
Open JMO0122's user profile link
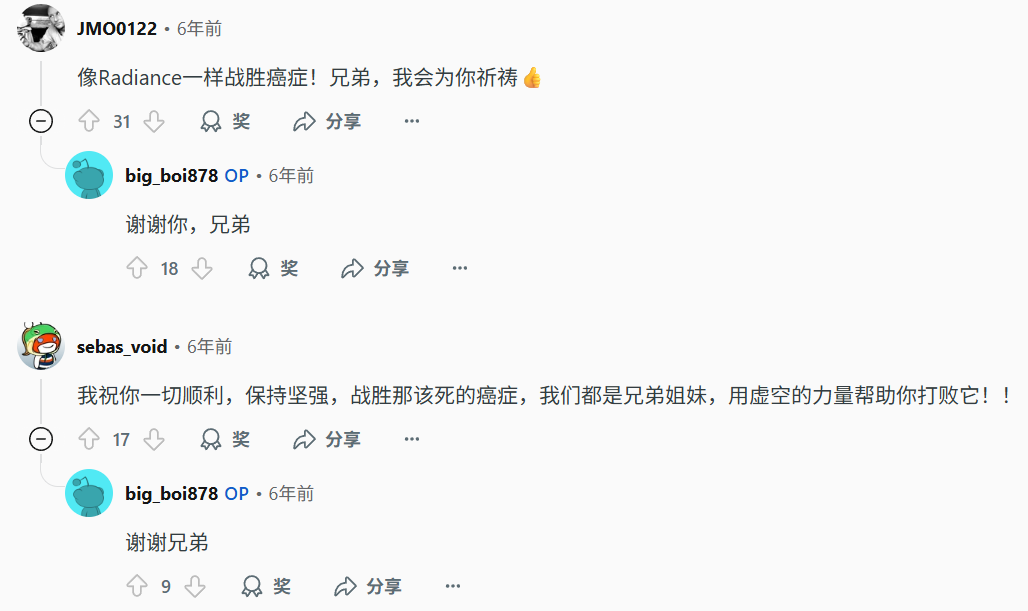coord(117,29)
